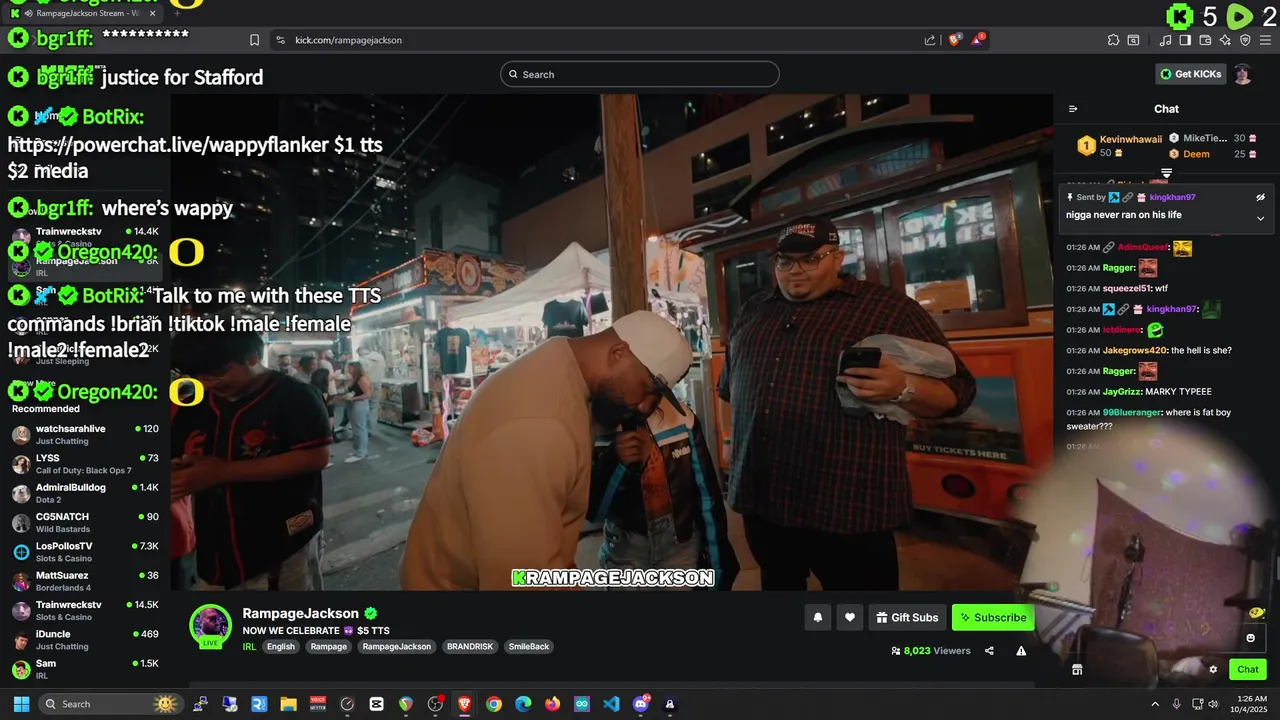The width and height of the screenshot is (1280, 720).
Task: Open Visual Studio Code from taskbar
Action: 611,704
